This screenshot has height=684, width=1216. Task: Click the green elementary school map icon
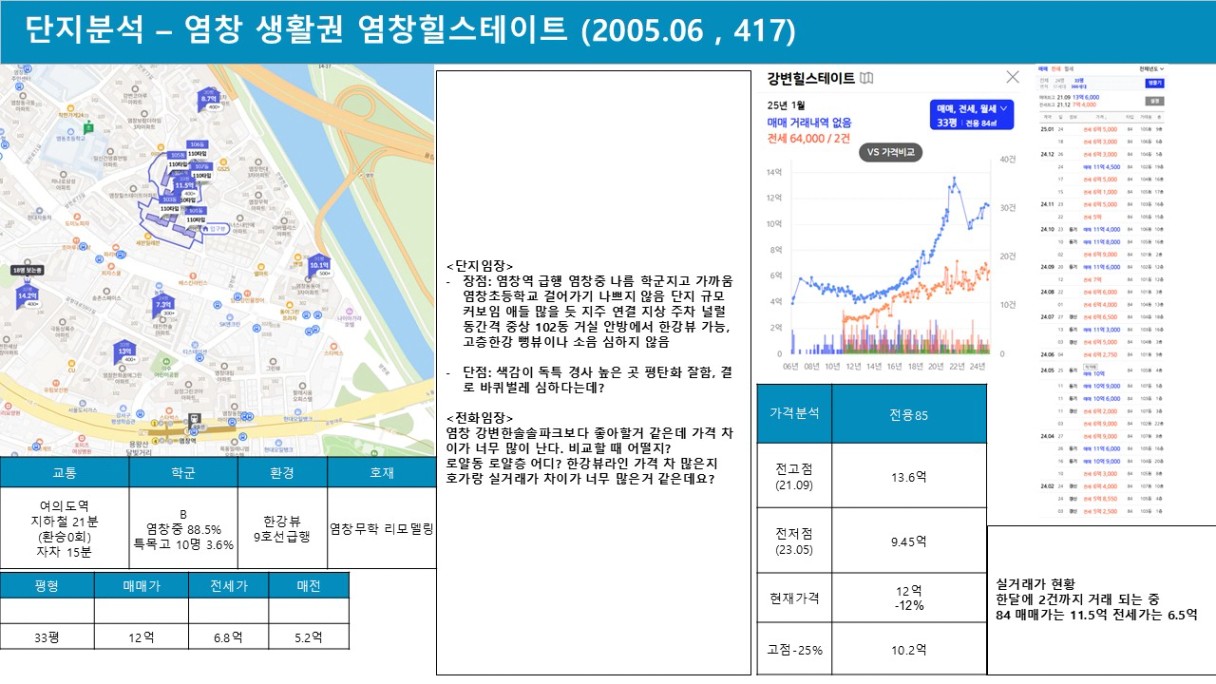(x=88, y=127)
